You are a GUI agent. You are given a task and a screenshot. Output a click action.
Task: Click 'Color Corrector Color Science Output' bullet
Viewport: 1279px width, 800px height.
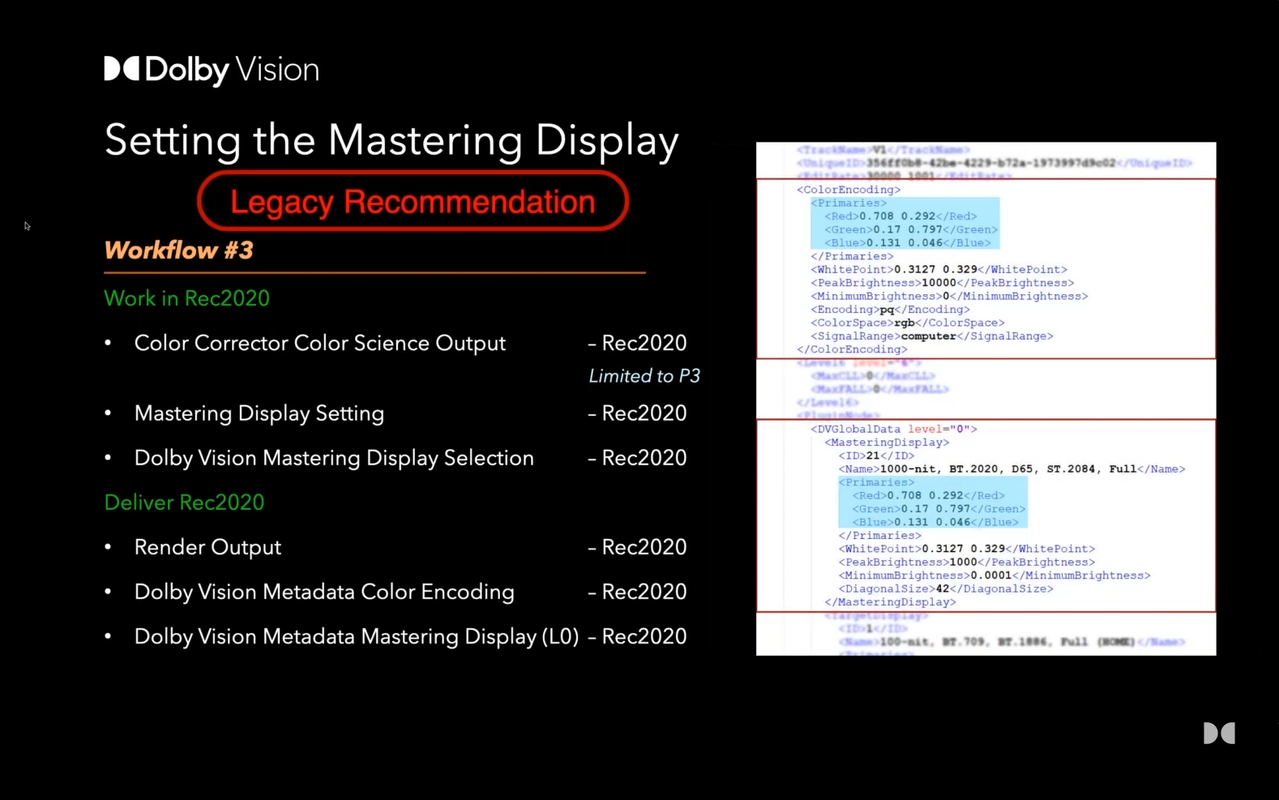[320, 343]
